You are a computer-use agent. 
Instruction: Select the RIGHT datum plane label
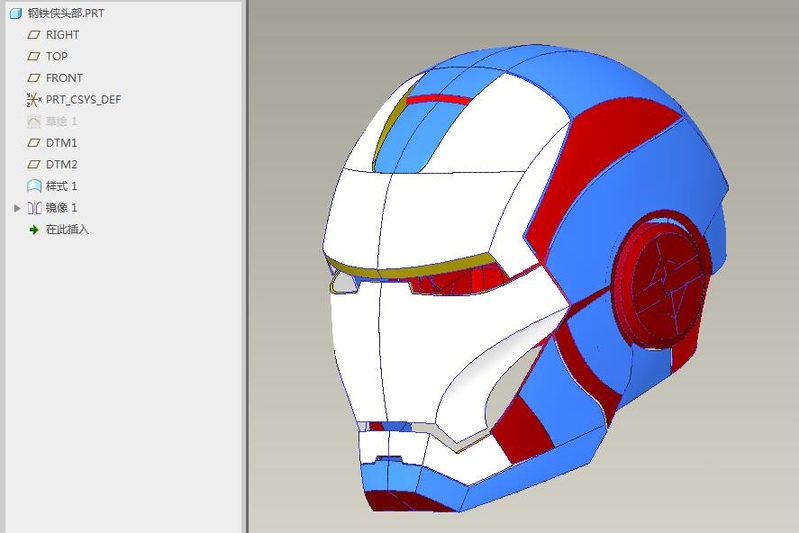click(62, 35)
